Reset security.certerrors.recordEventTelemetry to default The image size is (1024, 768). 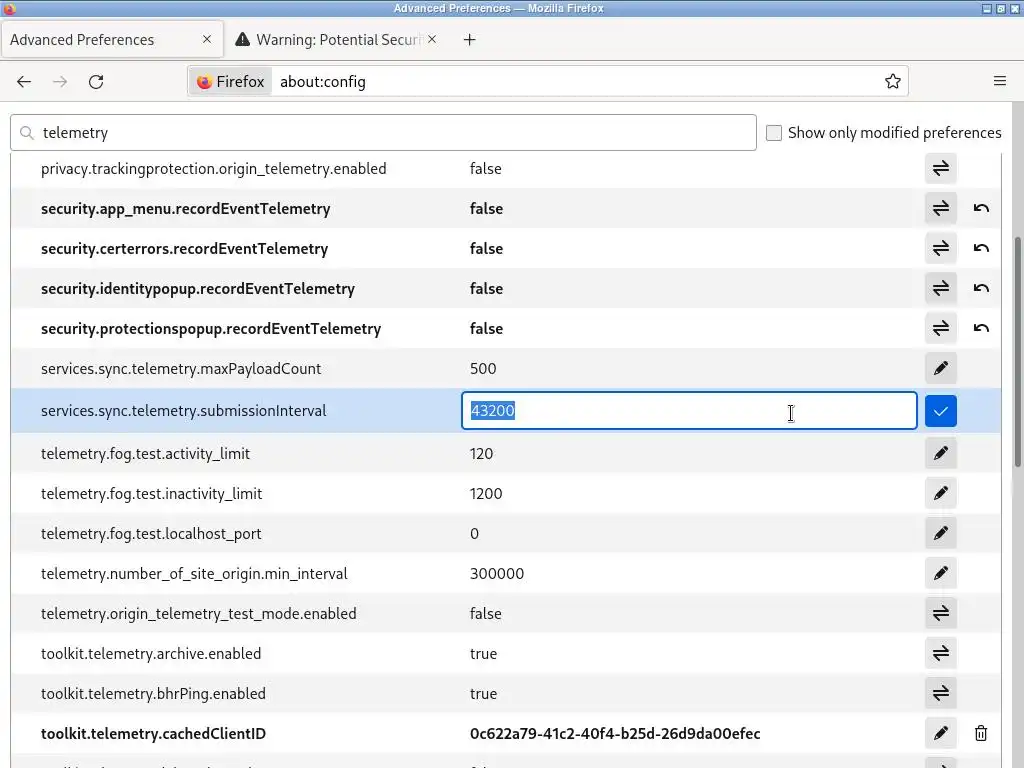click(x=981, y=248)
